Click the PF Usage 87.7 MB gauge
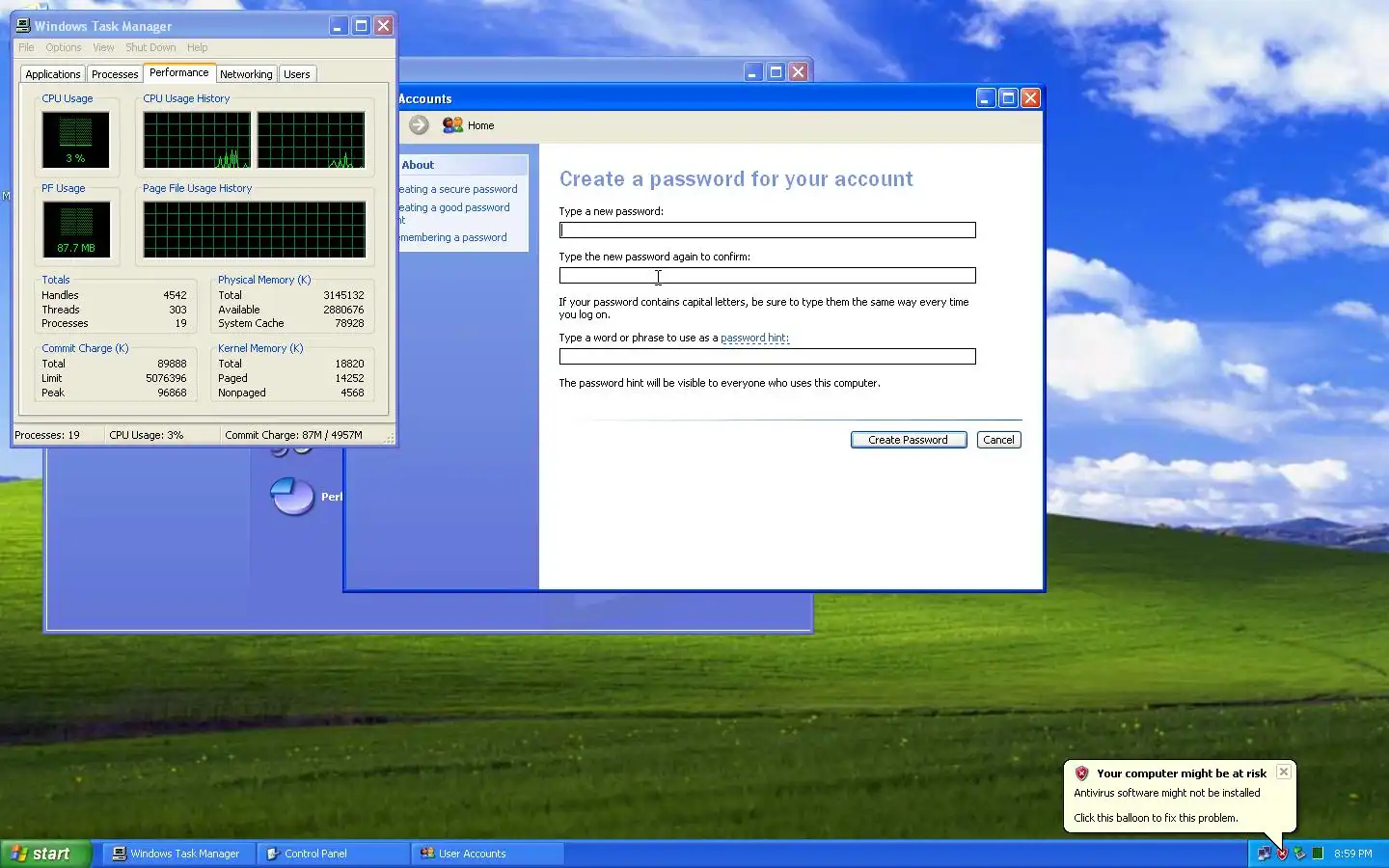1389x868 pixels. coord(76,230)
